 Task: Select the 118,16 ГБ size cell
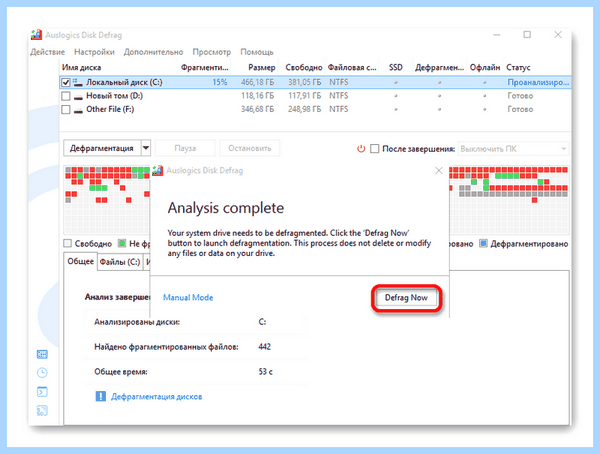(x=258, y=96)
